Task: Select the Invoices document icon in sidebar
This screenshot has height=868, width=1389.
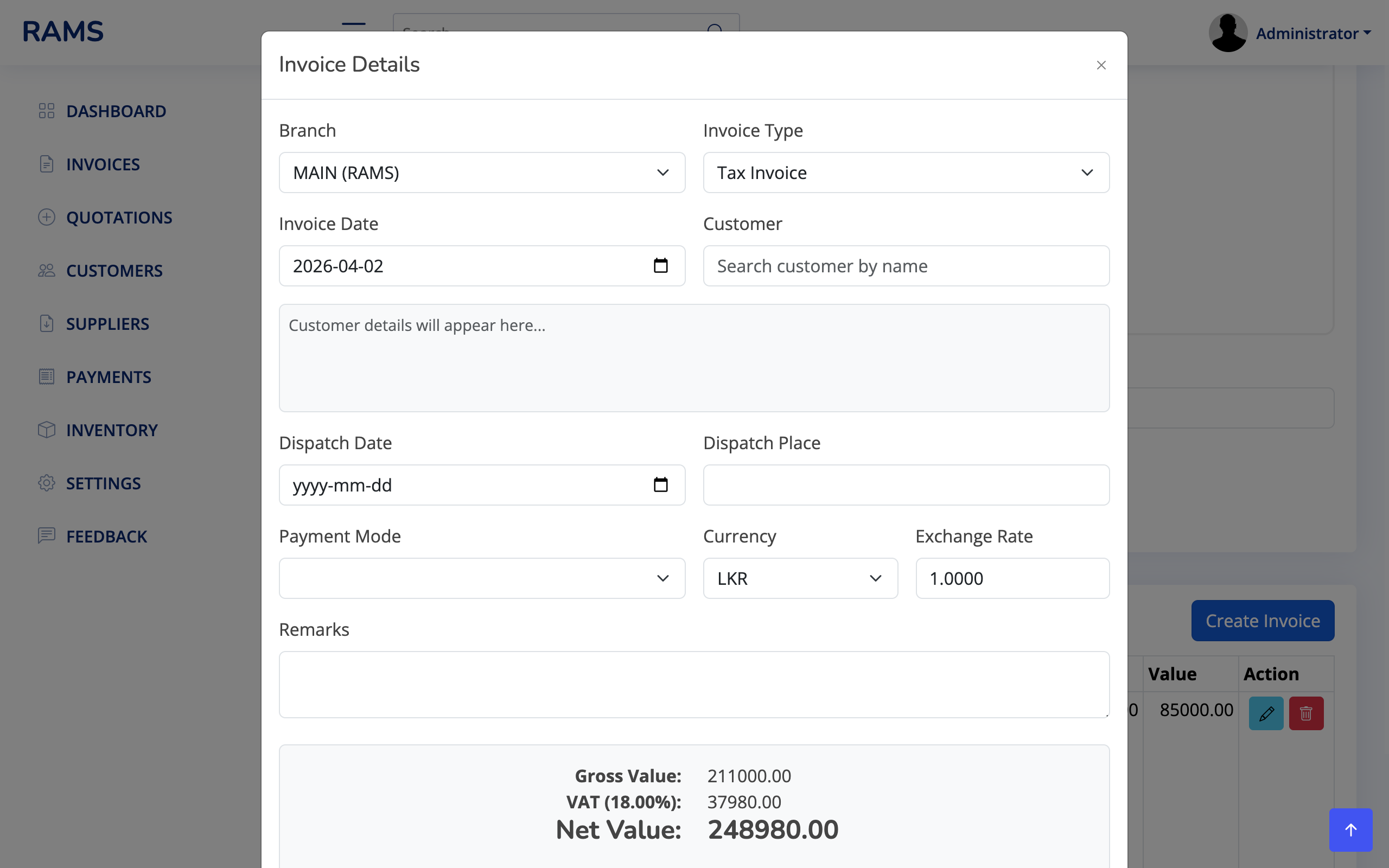Action: click(x=47, y=164)
